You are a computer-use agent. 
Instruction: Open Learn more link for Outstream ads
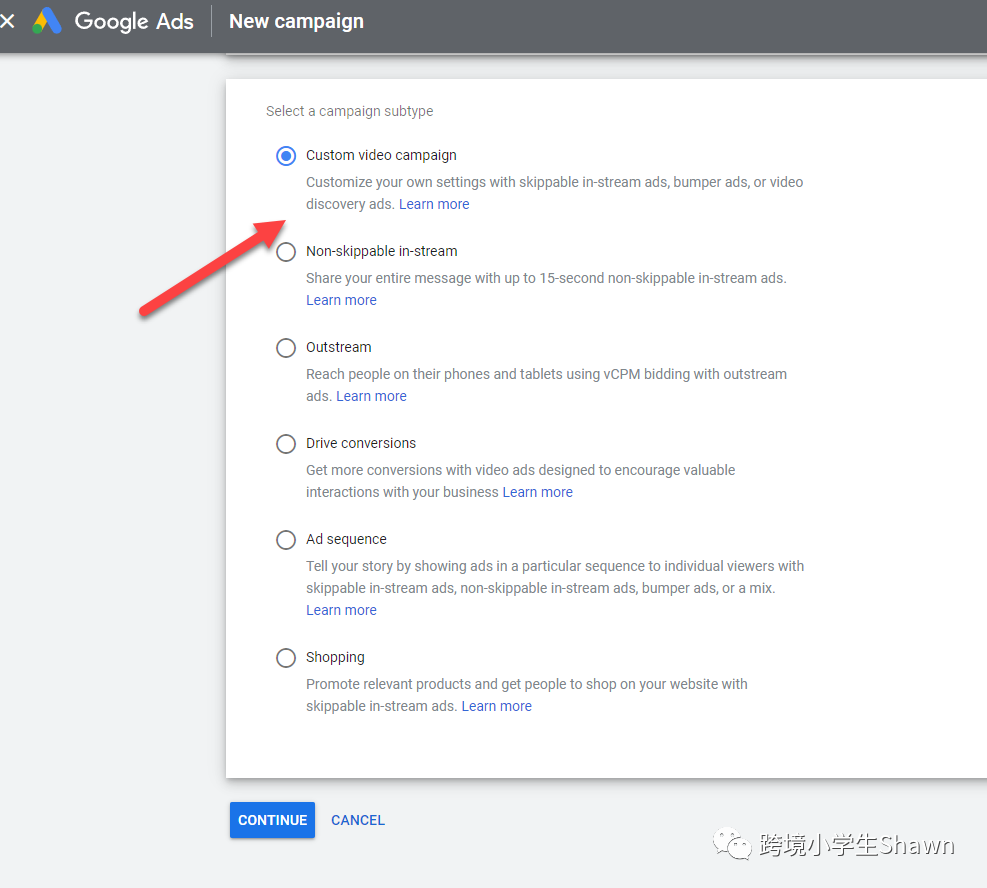(371, 396)
